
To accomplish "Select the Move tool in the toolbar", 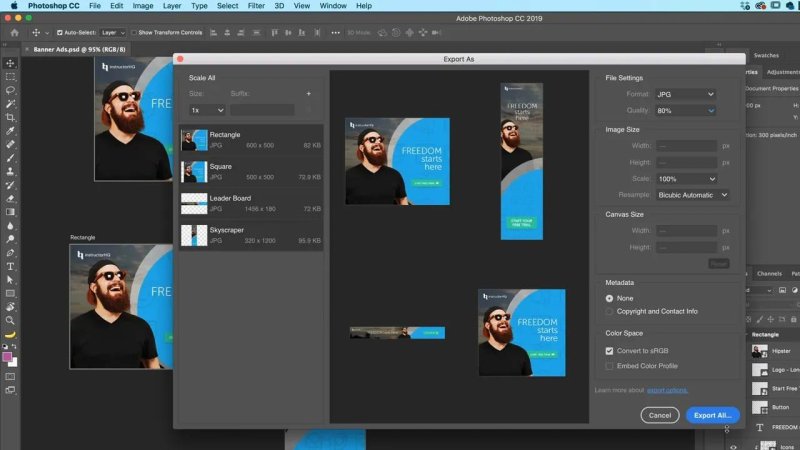I will (10, 63).
